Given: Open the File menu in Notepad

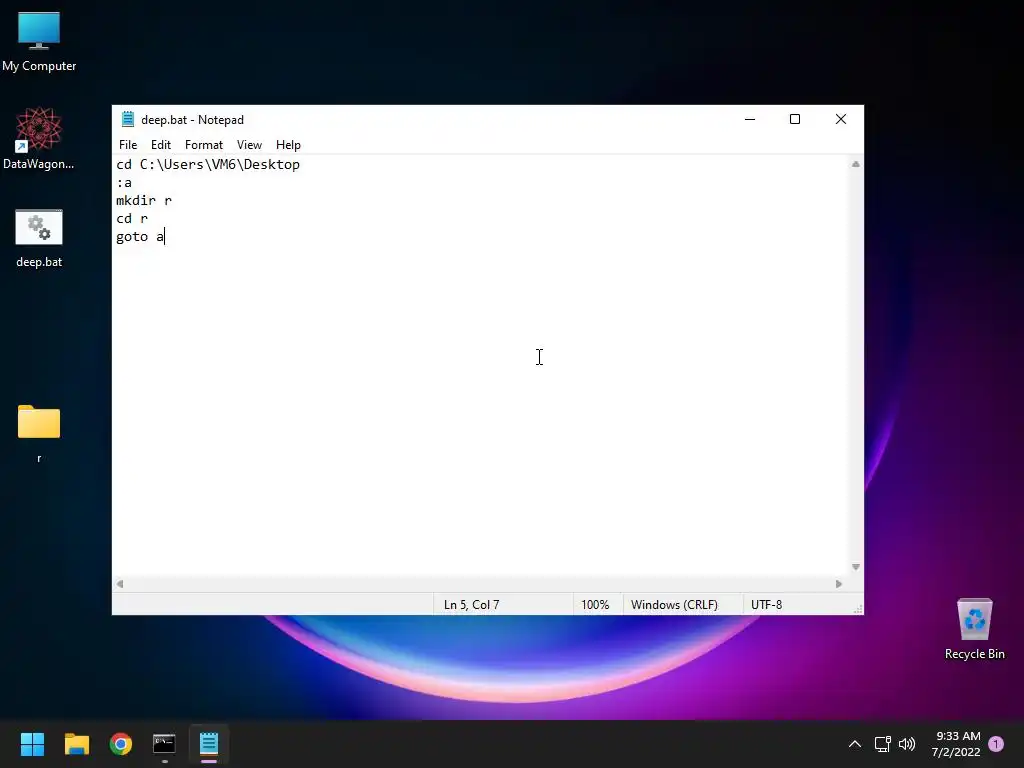Looking at the screenshot, I should [x=128, y=145].
